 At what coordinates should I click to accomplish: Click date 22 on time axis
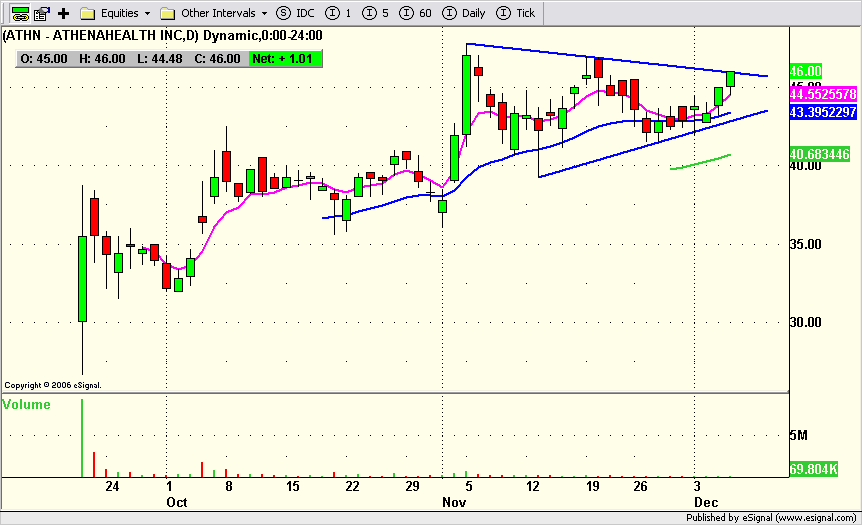pyautogui.click(x=352, y=487)
